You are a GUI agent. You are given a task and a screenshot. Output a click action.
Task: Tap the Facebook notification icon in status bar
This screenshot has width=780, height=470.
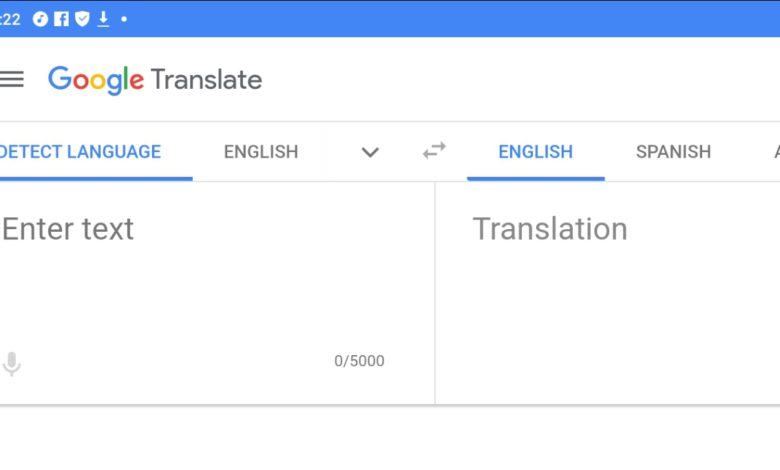coord(62,19)
